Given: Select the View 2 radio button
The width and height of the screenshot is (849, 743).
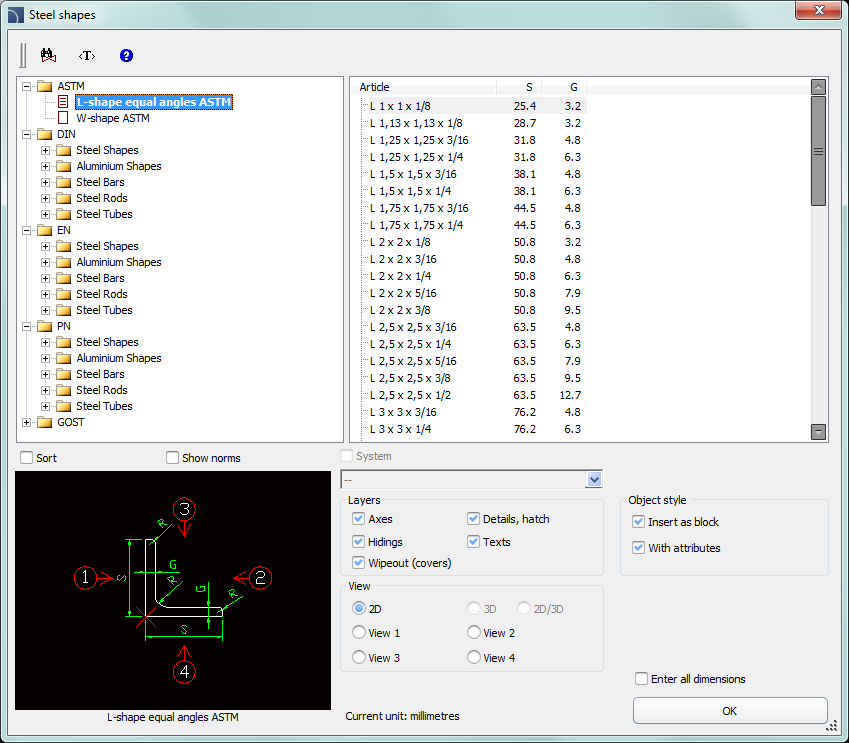Looking at the screenshot, I should coord(474,632).
